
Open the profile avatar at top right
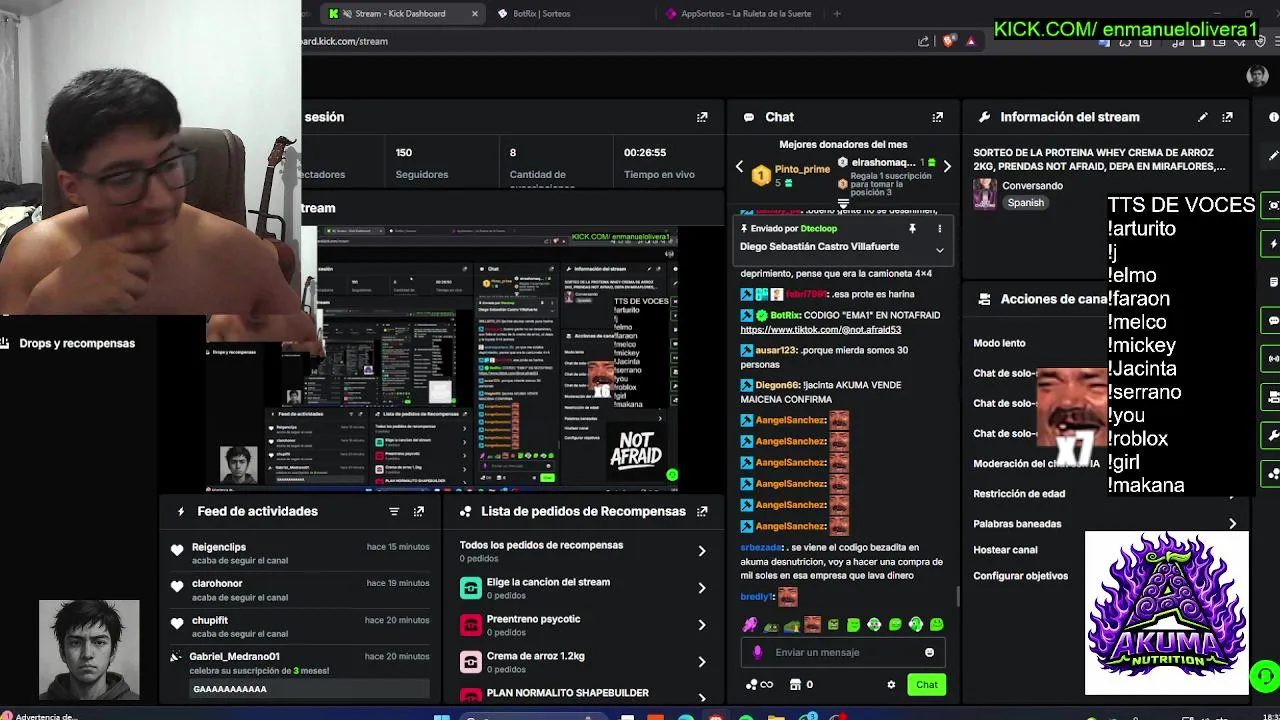pyautogui.click(x=1257, y=76)
